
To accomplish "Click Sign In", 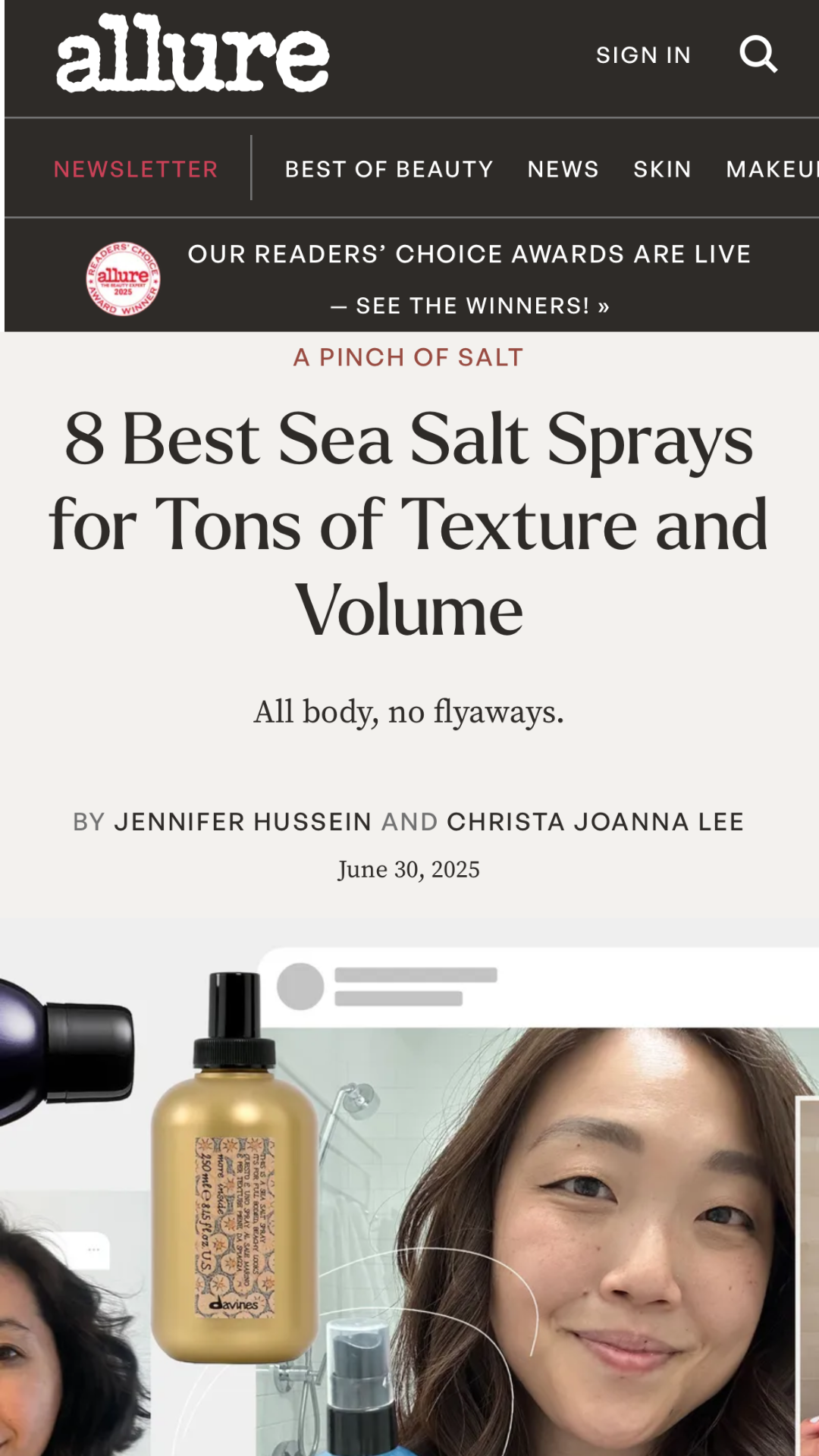I will click(x=643, y=55).
